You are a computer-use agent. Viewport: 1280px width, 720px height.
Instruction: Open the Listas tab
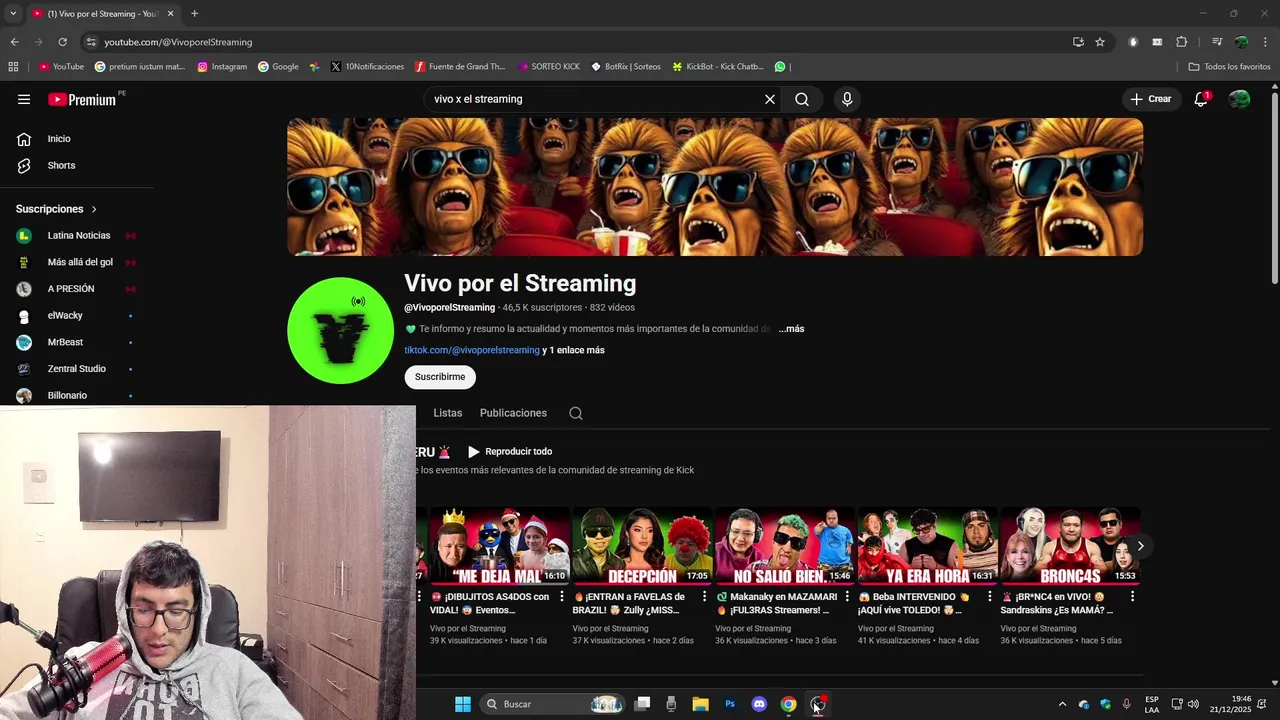point(448,413)
